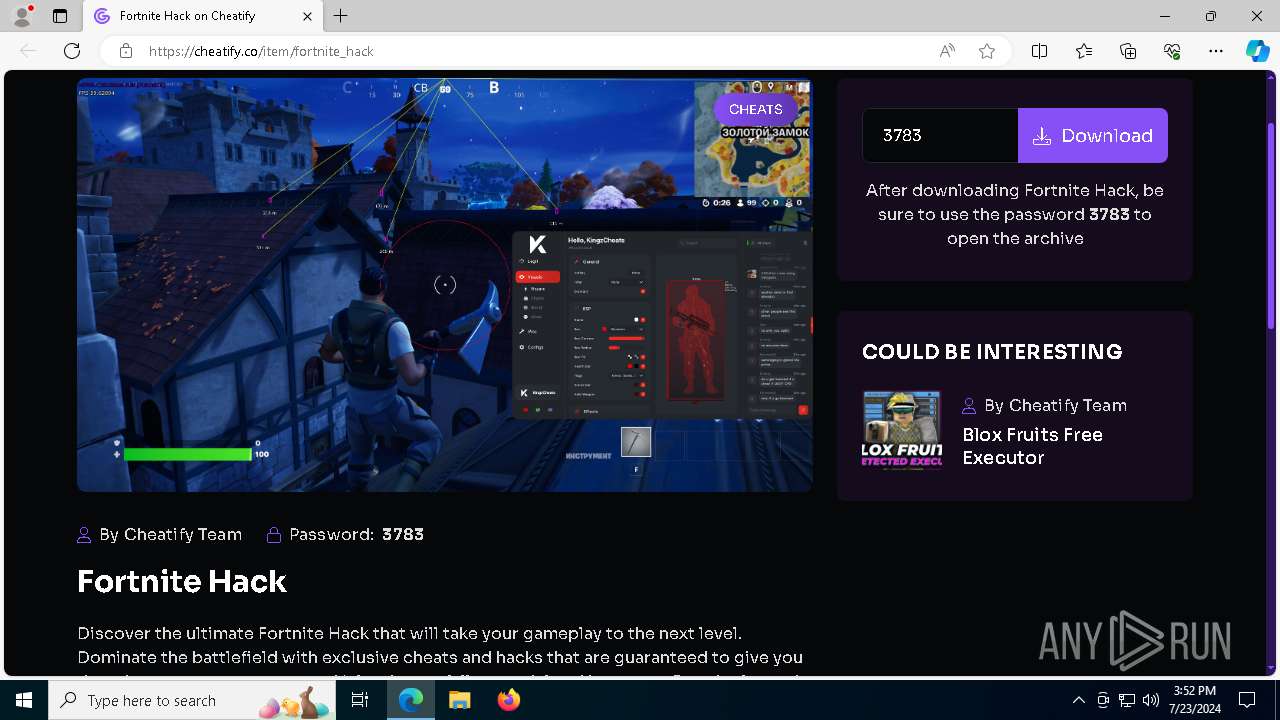Click the Edge profile icon
1280x720 pixels.
pyautogui.click(x=22, y=16)
